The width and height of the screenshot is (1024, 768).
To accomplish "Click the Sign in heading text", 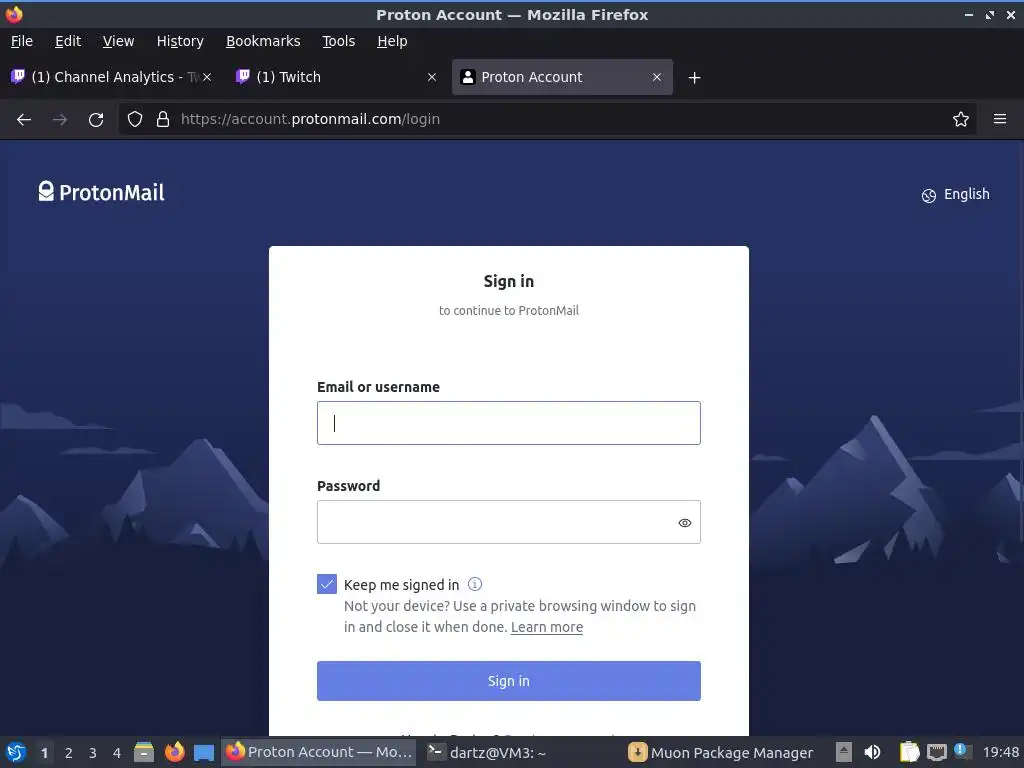I will pyautogui.click(x=509, y=281).
